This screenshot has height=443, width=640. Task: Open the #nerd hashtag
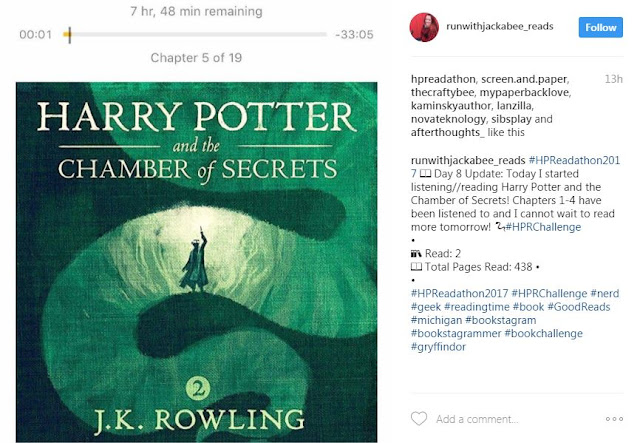(x=604, y=293)
